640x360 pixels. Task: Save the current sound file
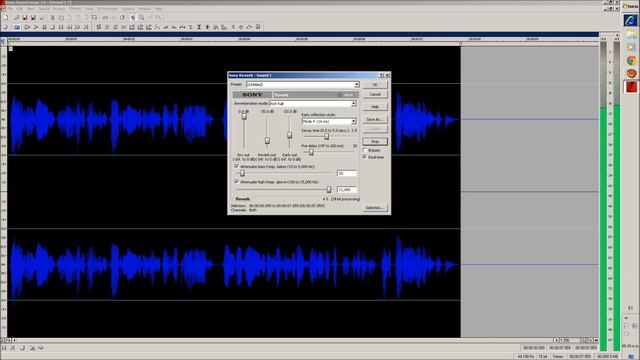[x=24, y=18]
